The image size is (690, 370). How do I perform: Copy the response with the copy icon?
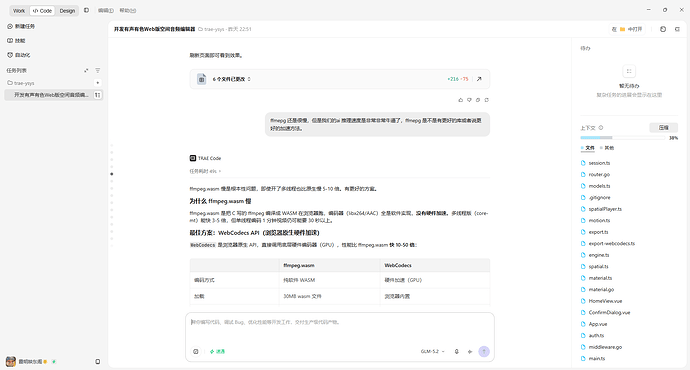[x=478, y=100]
